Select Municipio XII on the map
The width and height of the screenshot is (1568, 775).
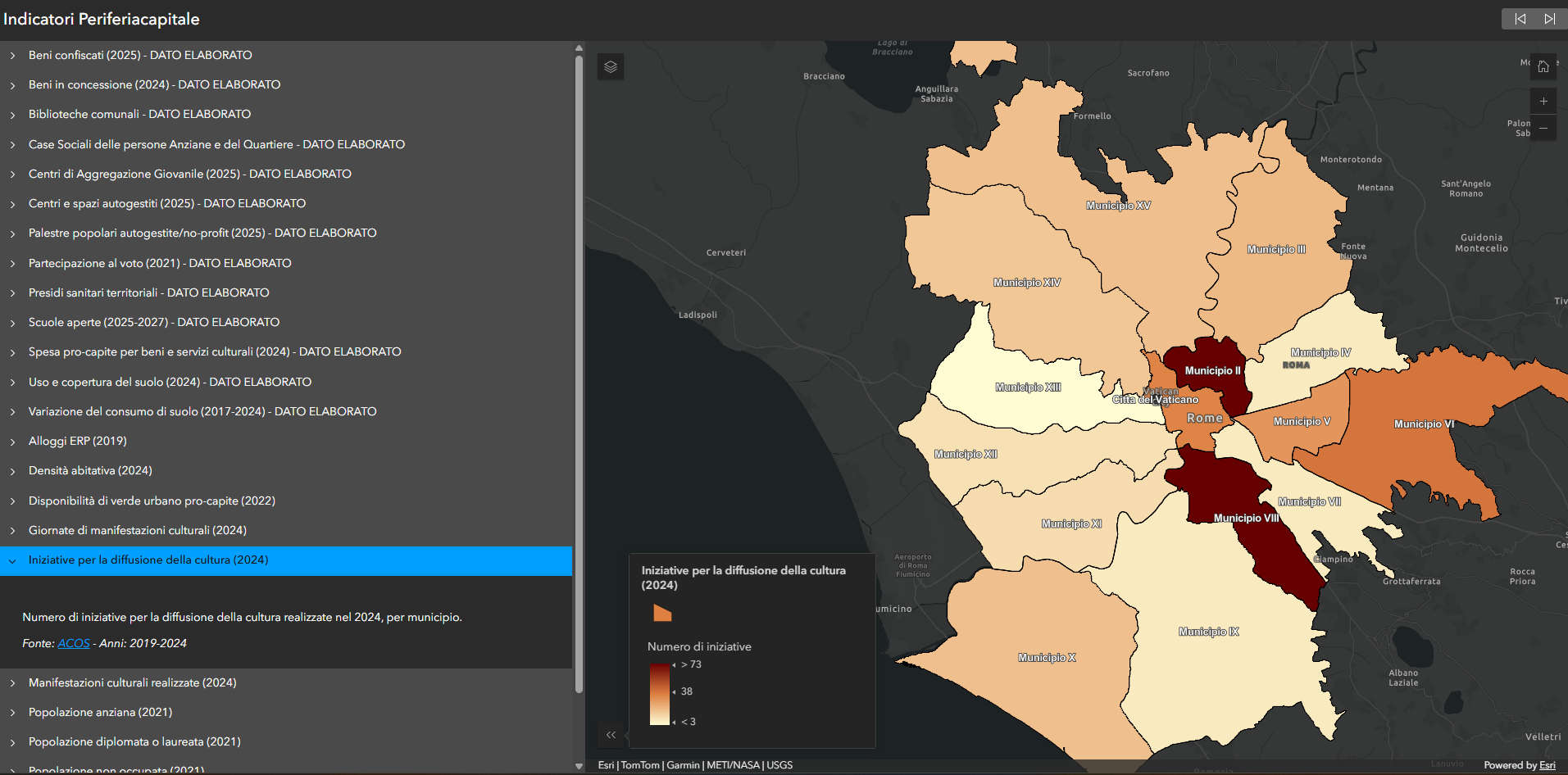tap(966, 454)
